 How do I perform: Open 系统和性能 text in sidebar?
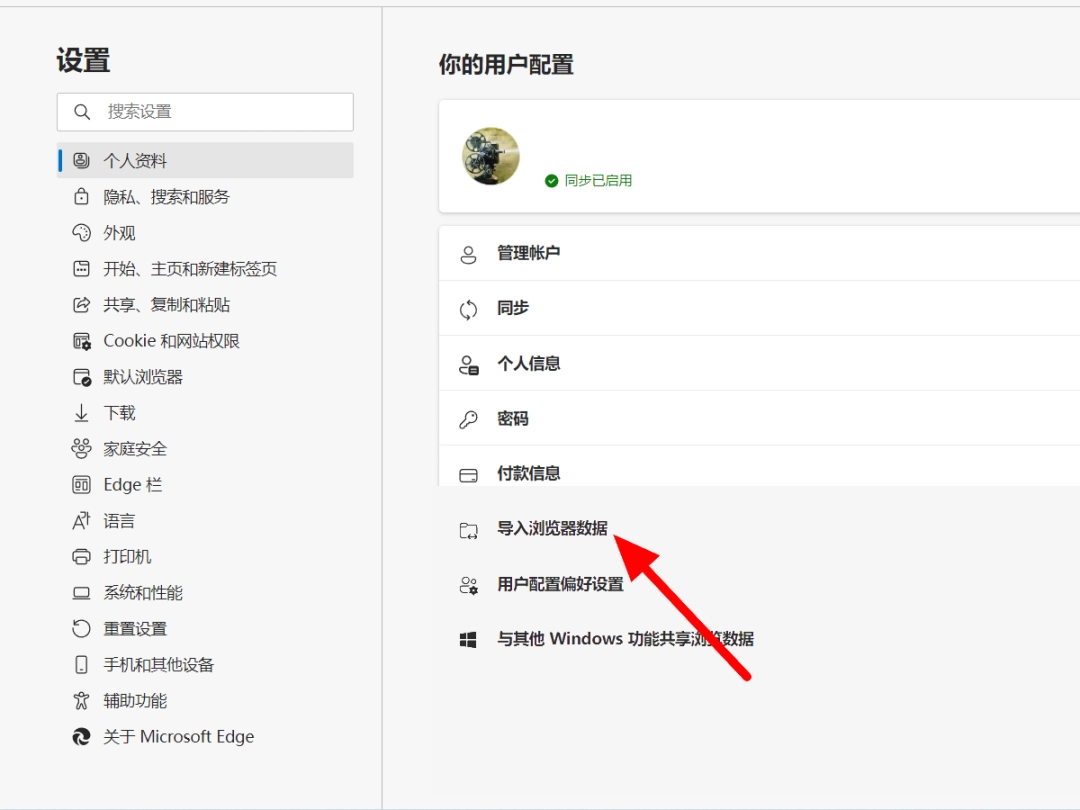point(143,593)
